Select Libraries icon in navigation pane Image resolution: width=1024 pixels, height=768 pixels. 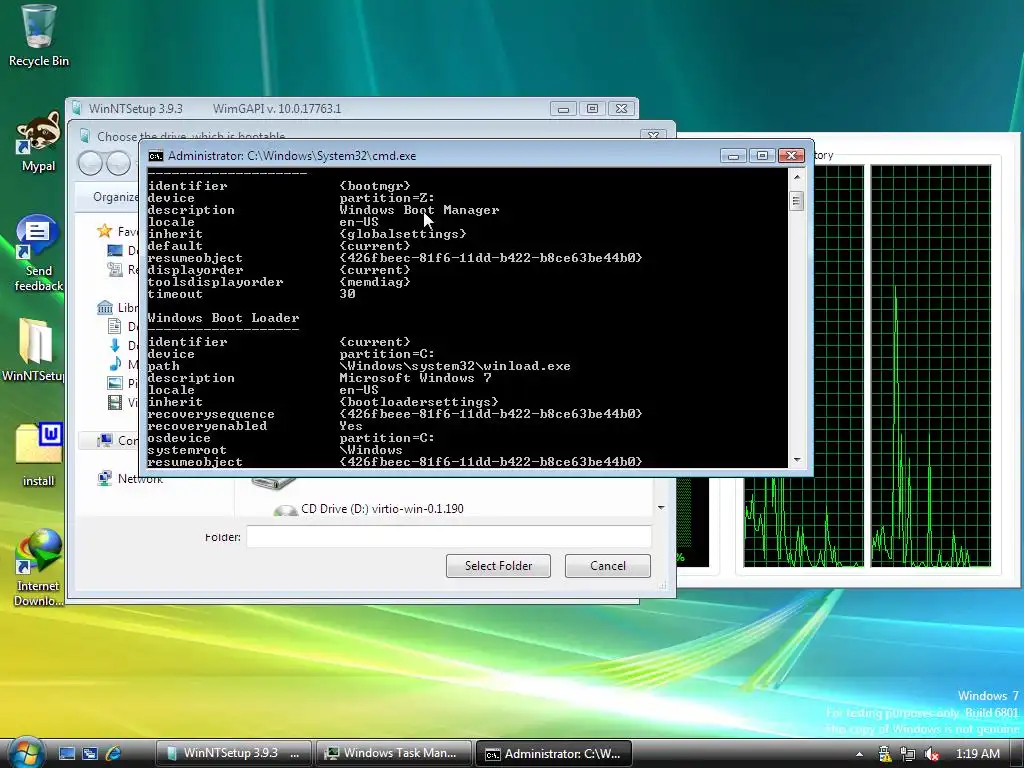104,308
